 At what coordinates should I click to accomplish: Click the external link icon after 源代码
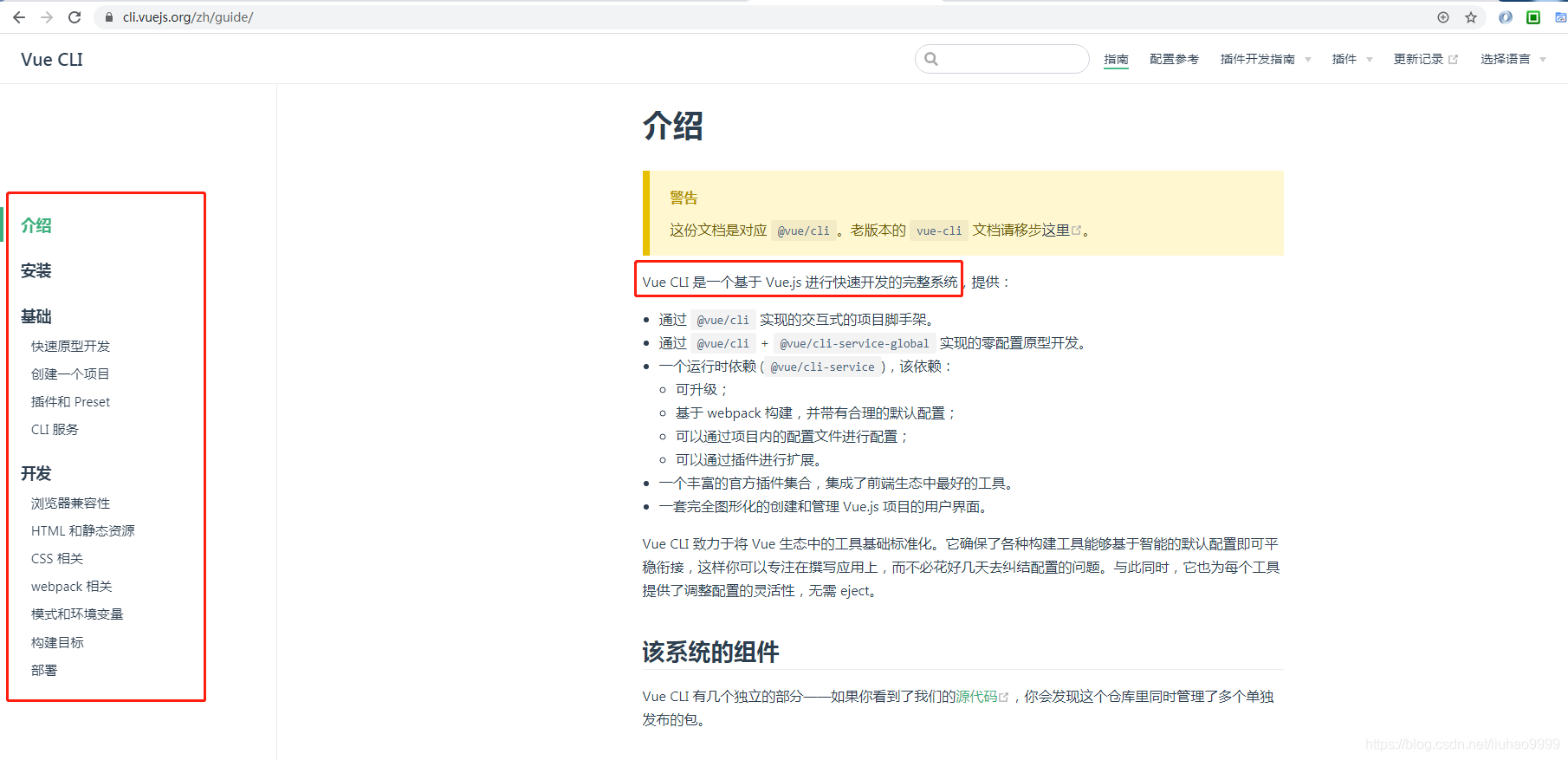1004,697
